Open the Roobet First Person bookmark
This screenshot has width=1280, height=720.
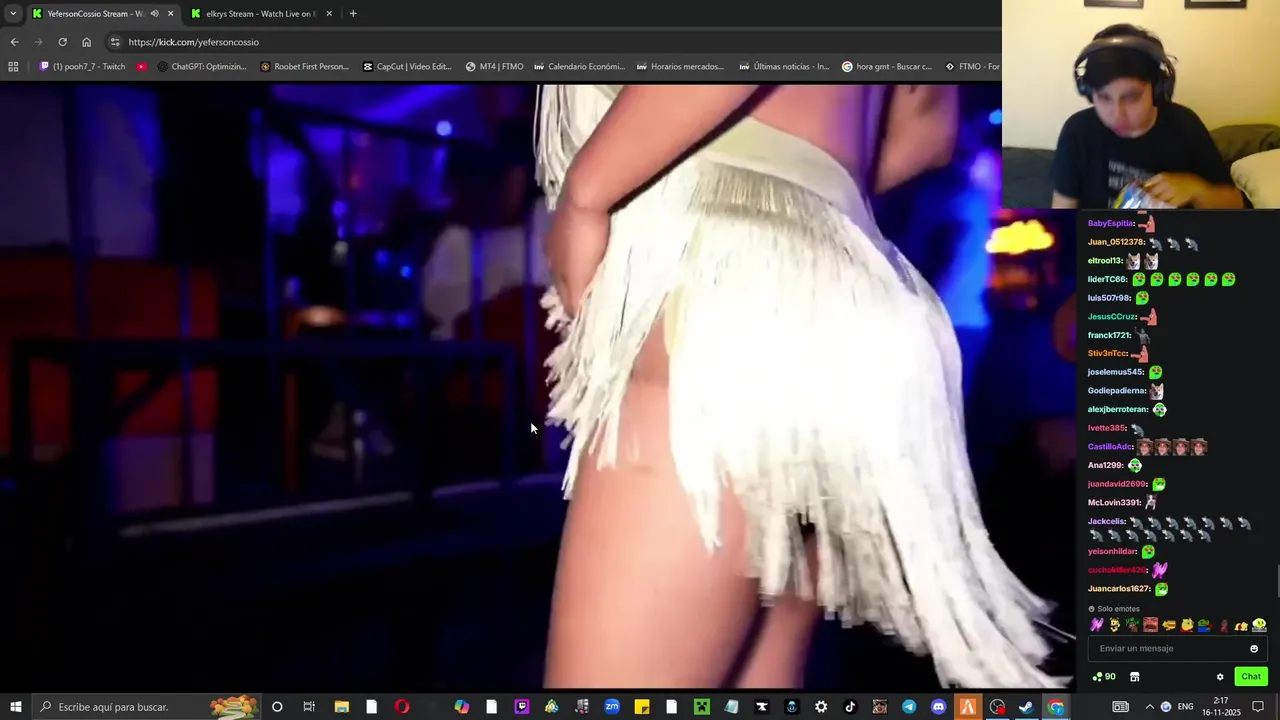(x=304, y=67)
